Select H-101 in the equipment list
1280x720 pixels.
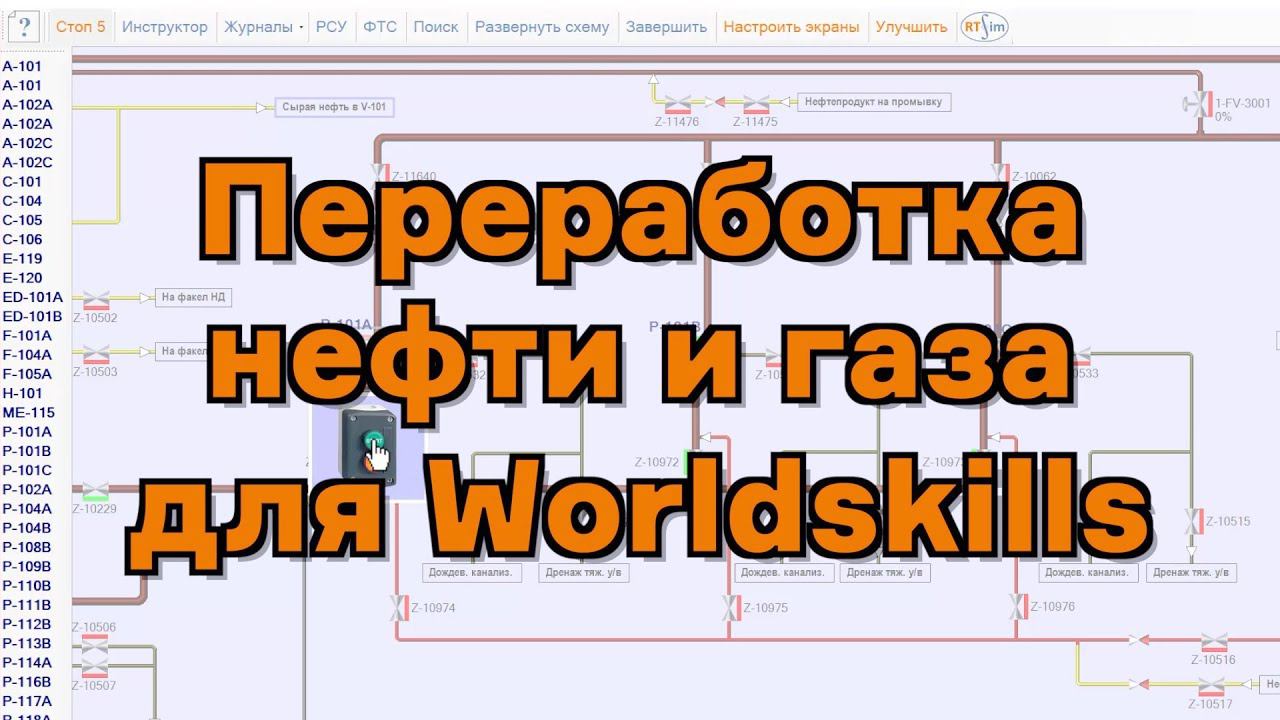pos(22,393)
